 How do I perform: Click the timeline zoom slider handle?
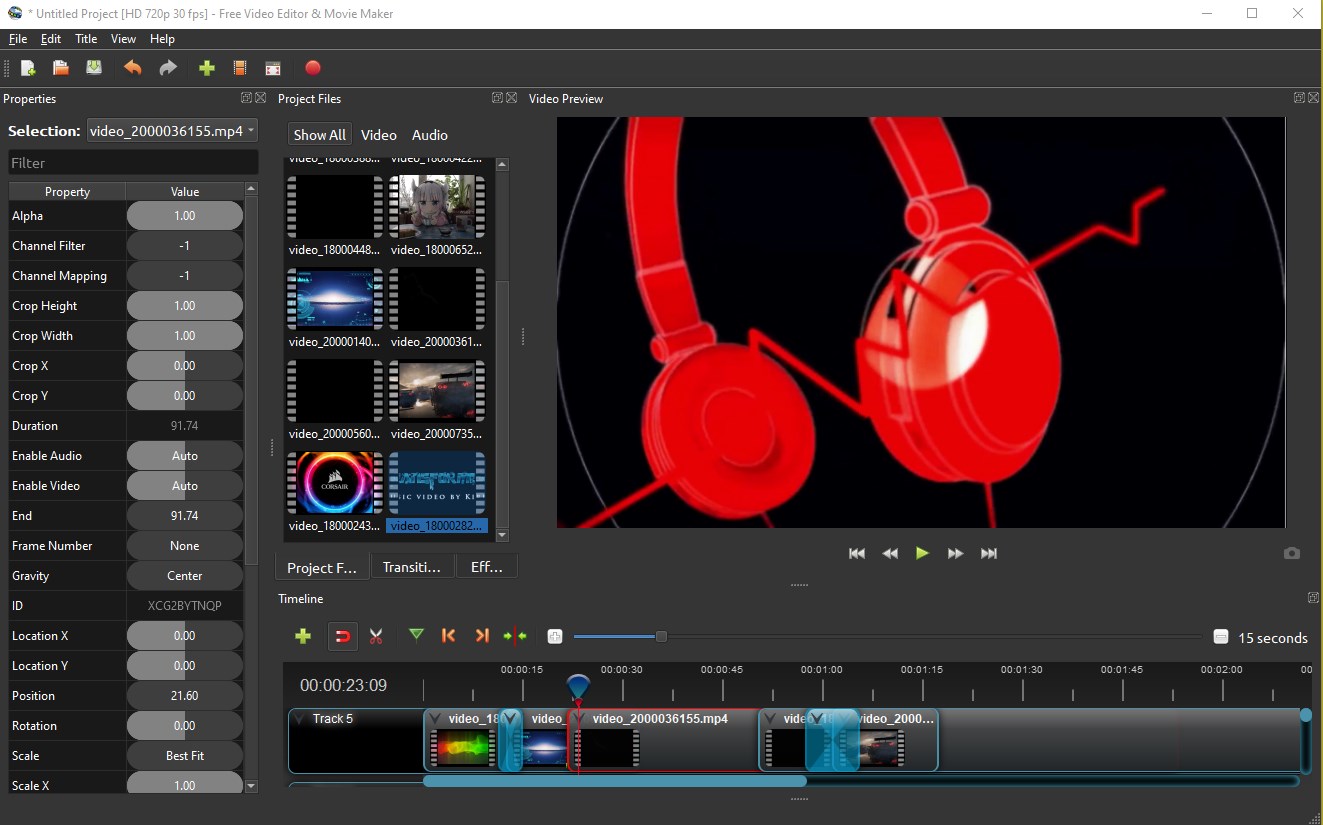(661, 636)
